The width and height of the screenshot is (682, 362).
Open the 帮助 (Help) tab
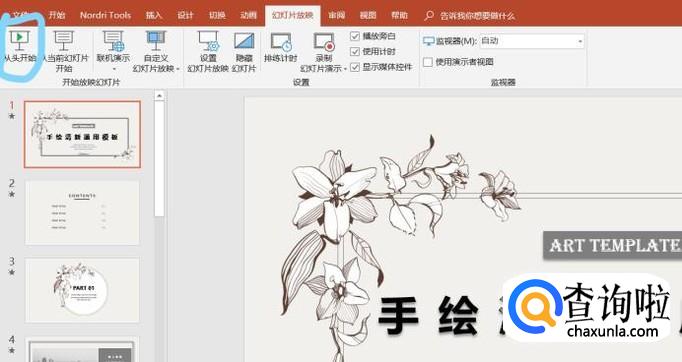pos(399,15)
